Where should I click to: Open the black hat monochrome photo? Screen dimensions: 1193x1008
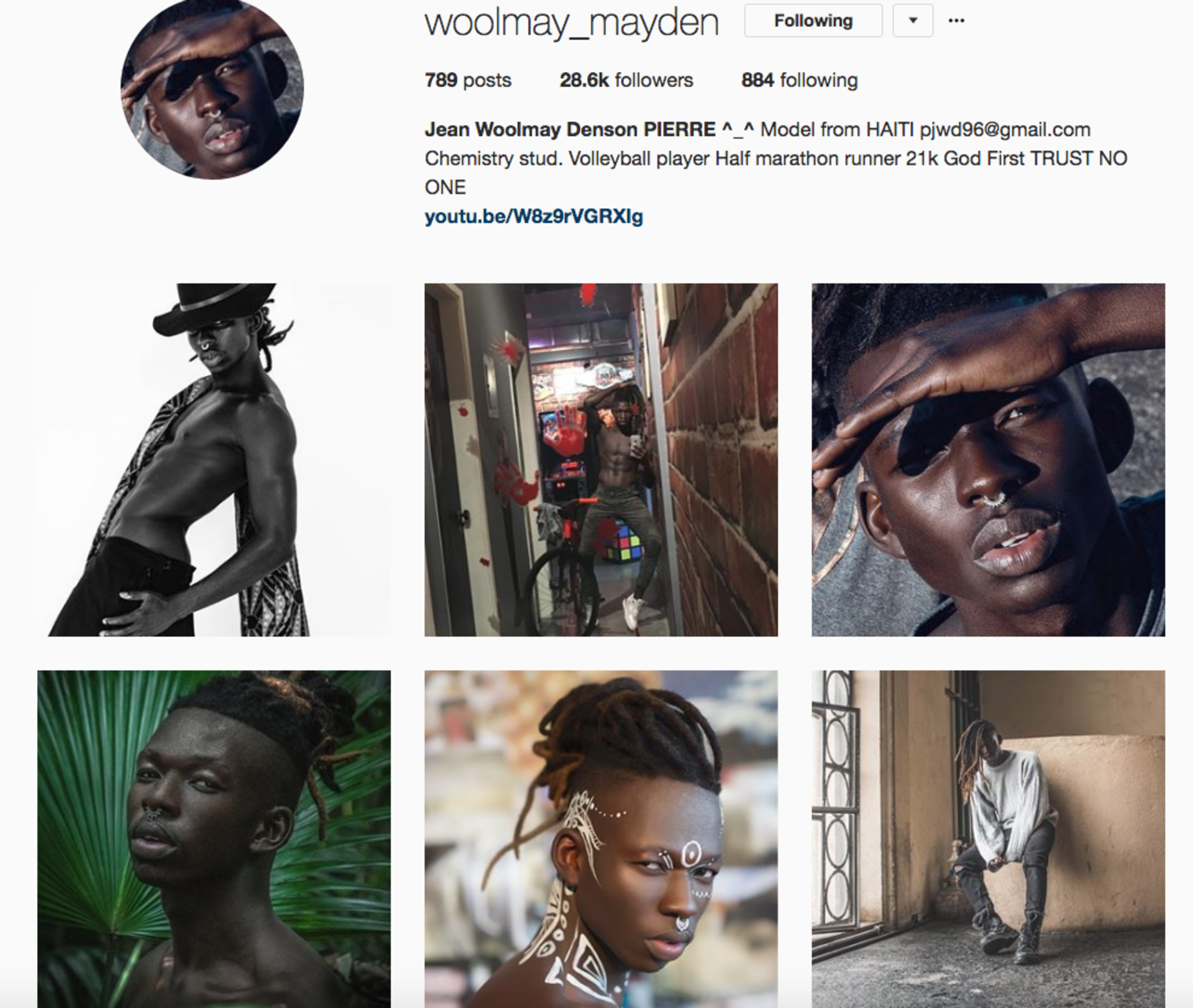[214, 460]
